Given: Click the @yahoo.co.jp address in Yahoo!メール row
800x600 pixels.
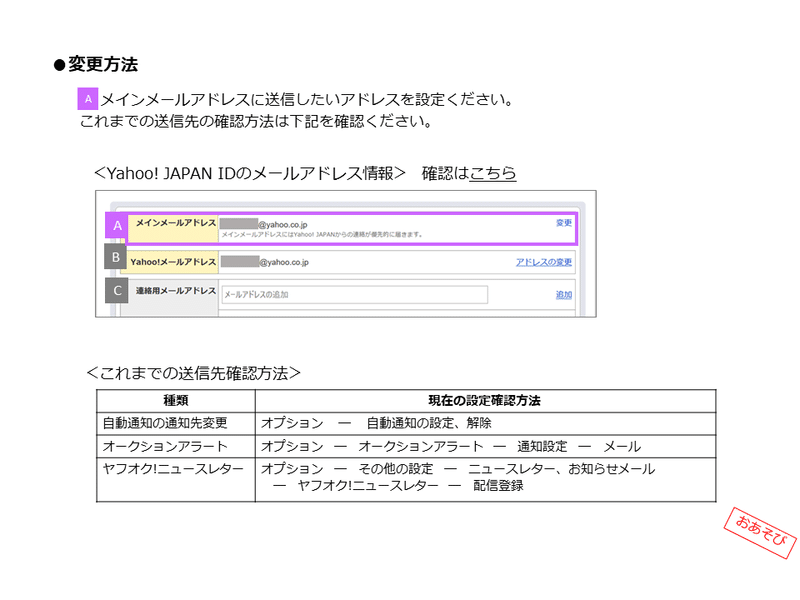Looking at the screenshot, I should tap(265, 262).
